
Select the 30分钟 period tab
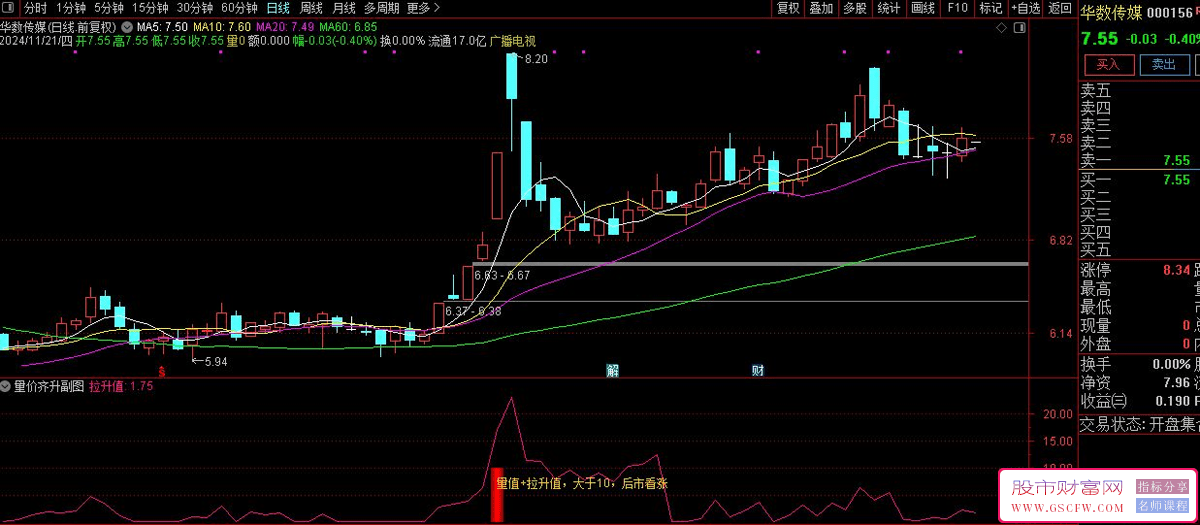(x=195, y=8)
